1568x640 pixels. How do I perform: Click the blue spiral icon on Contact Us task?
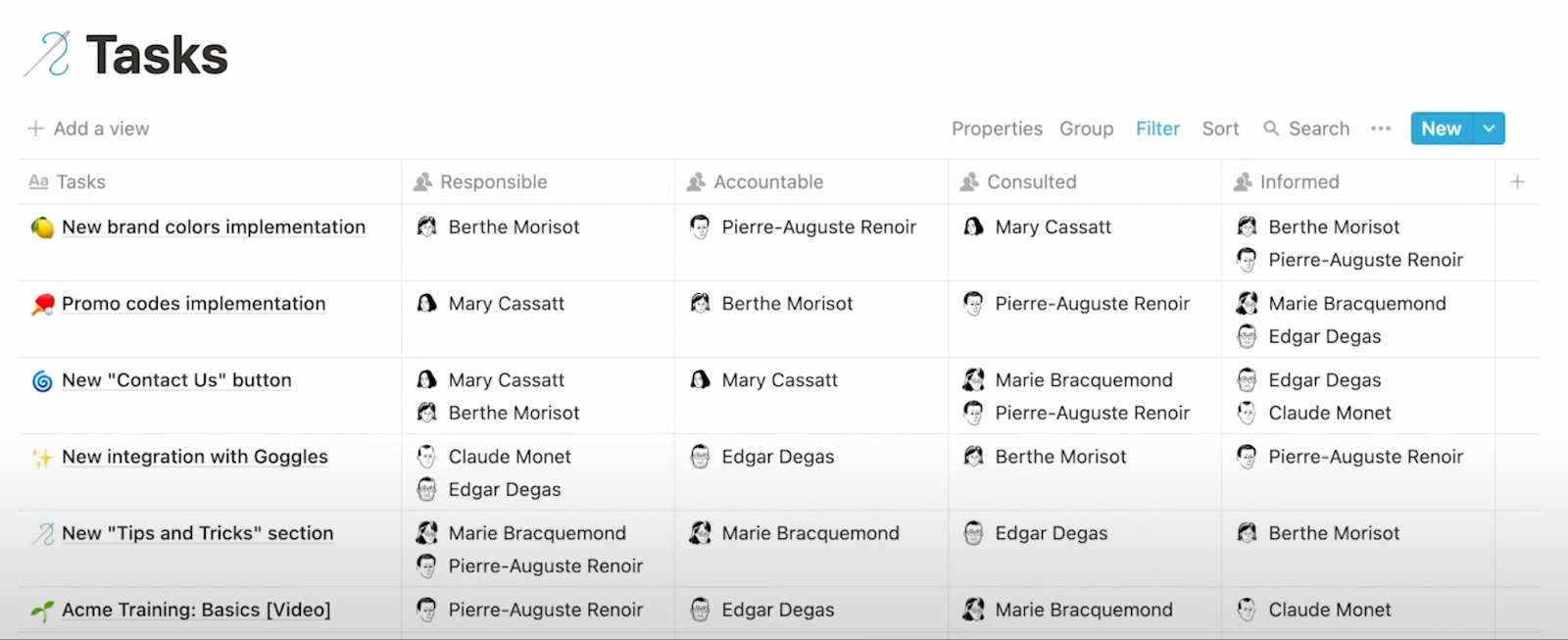point(42,381)
